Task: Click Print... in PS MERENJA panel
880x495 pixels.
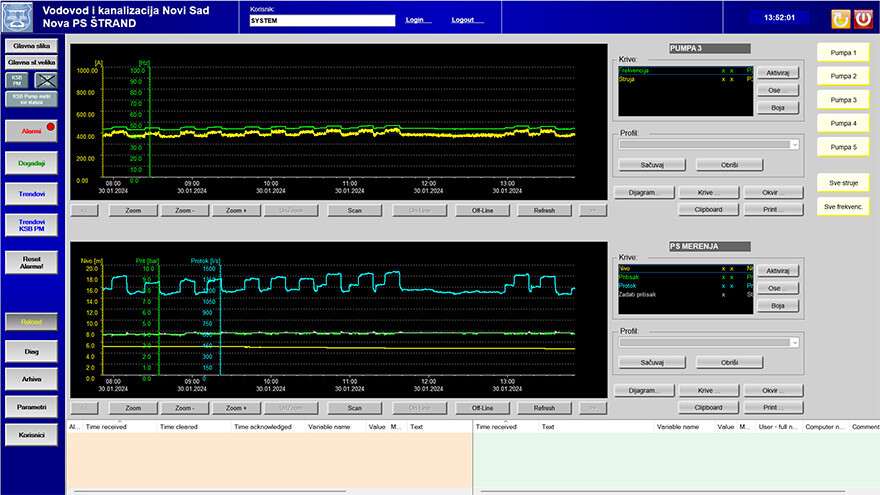Action: pyautogui.click(x=773, y=407)
